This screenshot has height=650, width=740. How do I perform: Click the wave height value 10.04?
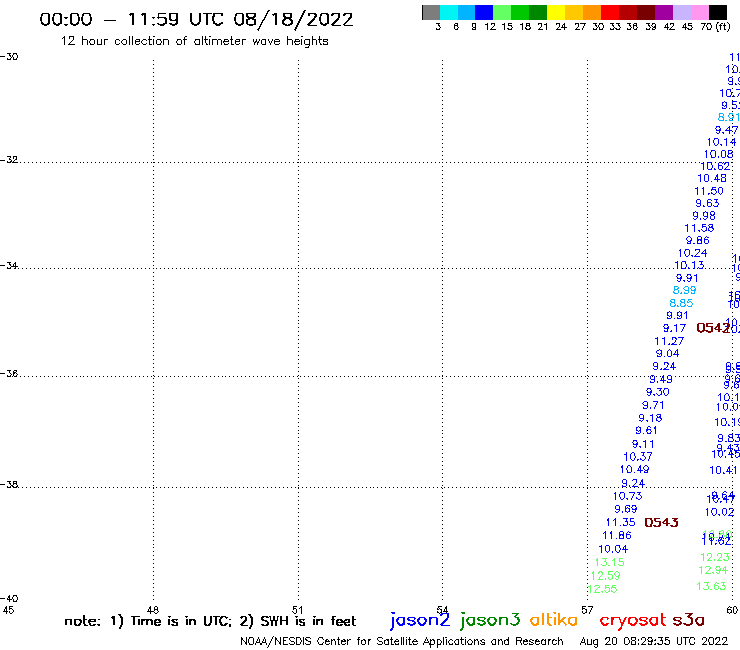pos(613,549)
